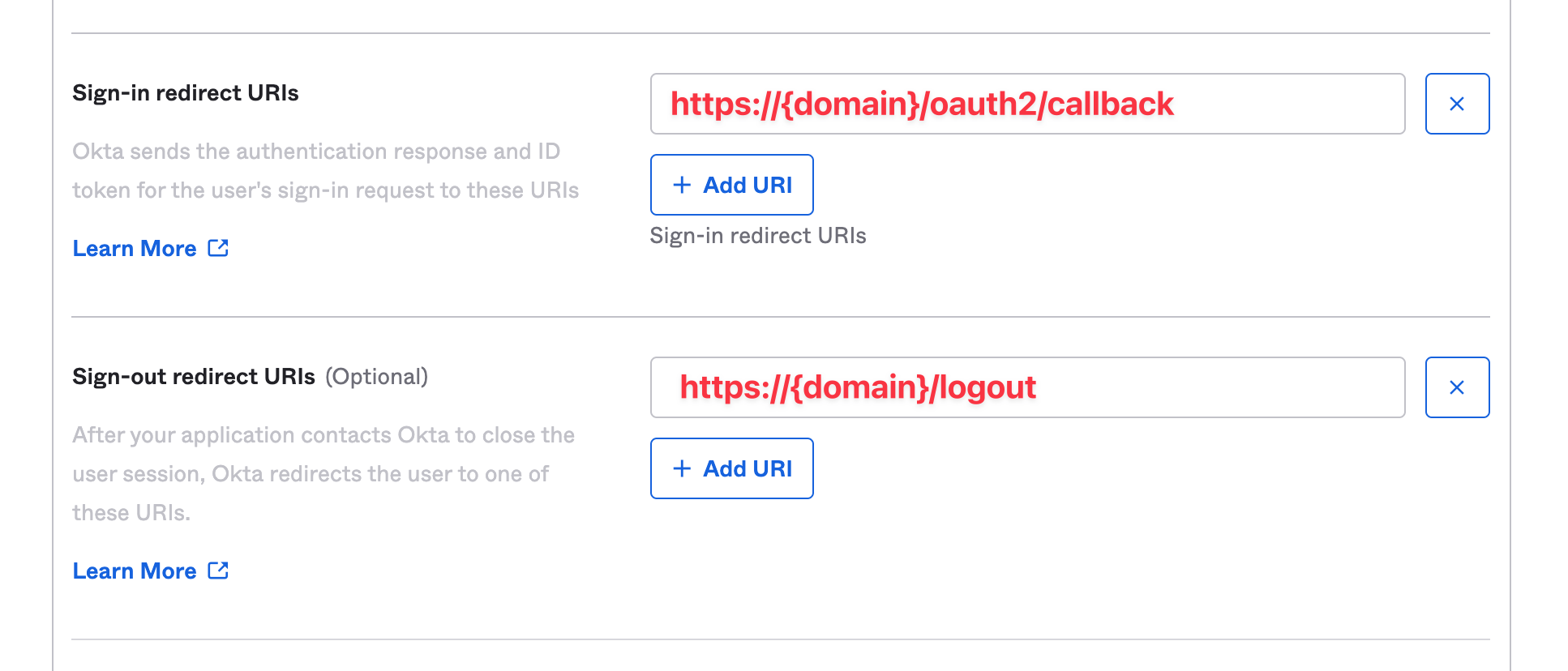Click the external link icon beside Sign-out Learn More
Viewport: 1568px width, 671px height.
tap(217, 571)
